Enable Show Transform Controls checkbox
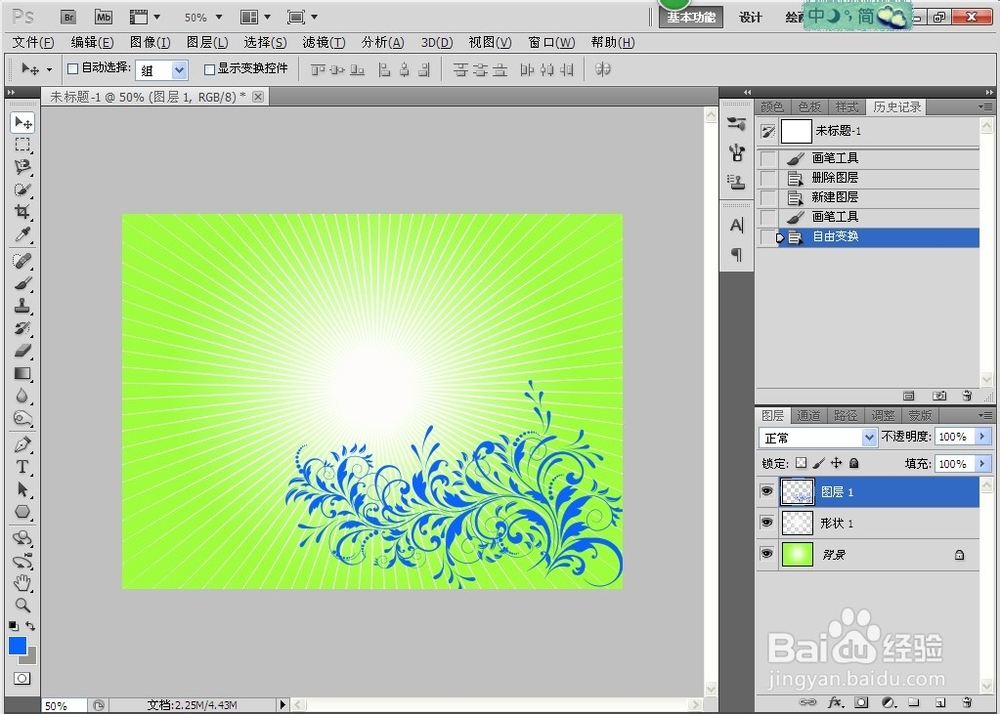This screenshot has height=714, width=1000. pos(209,69)
